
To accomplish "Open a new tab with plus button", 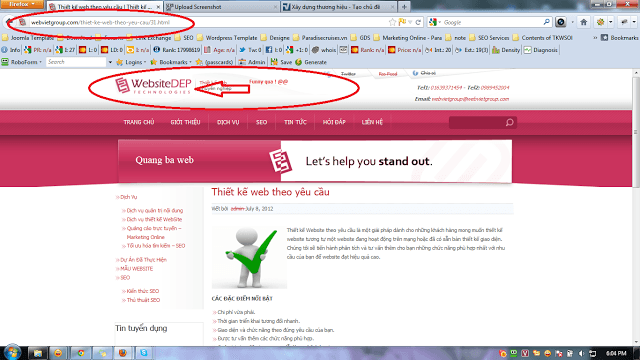I will [404, 7].
